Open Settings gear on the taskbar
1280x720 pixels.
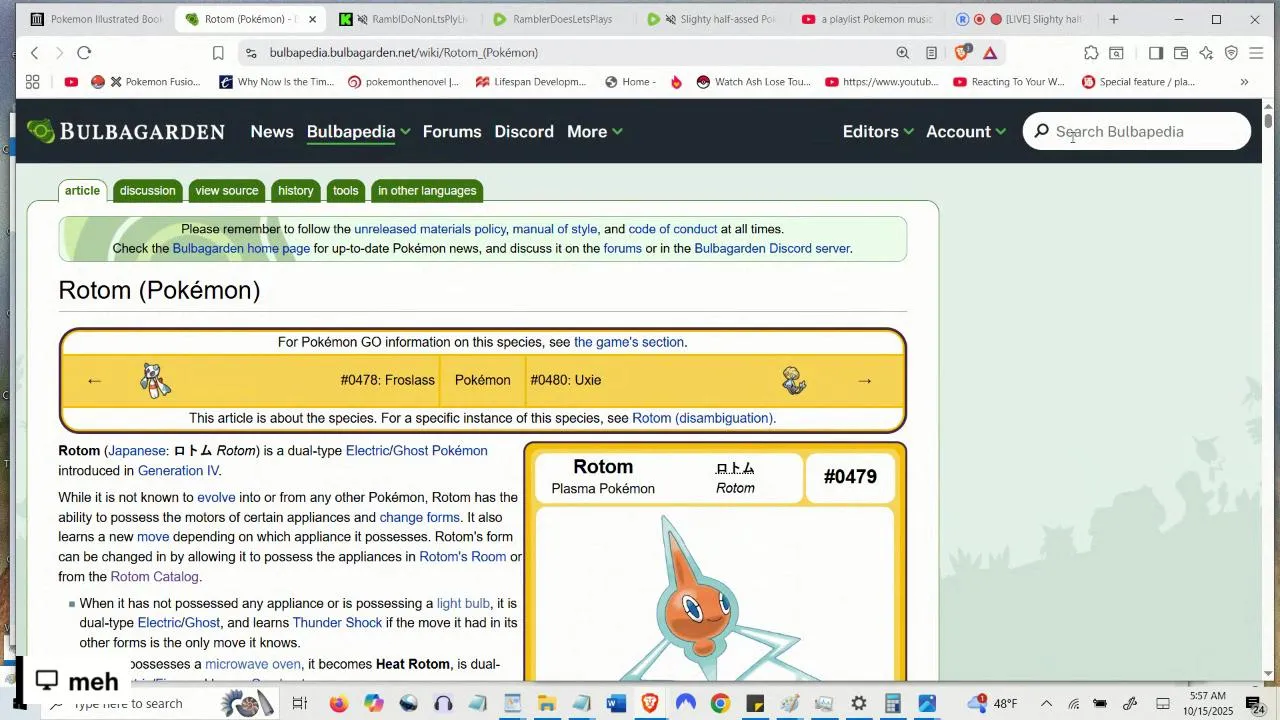click(858, 704)
